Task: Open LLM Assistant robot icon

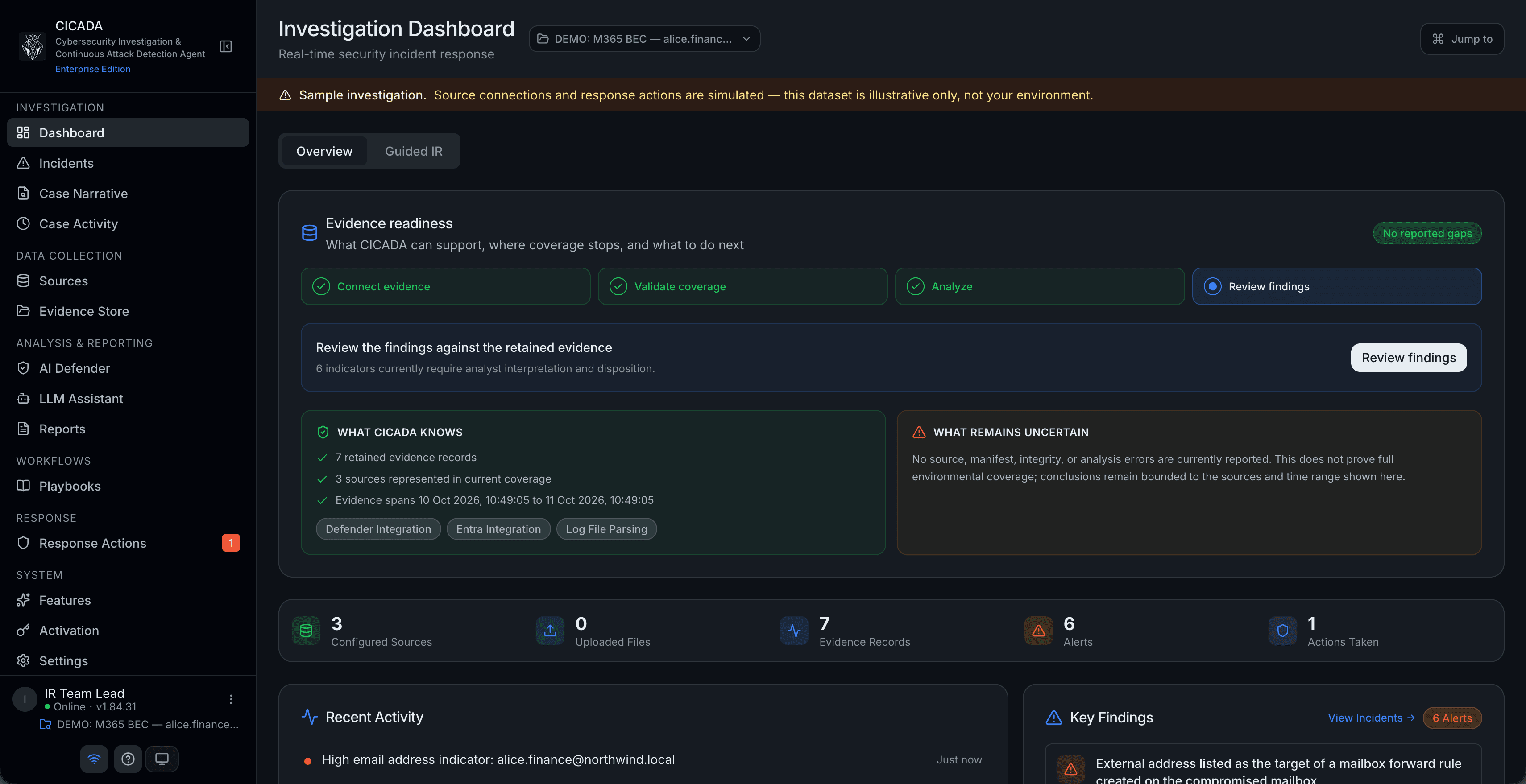Action: pyautogui.click(x=23, y=399)
